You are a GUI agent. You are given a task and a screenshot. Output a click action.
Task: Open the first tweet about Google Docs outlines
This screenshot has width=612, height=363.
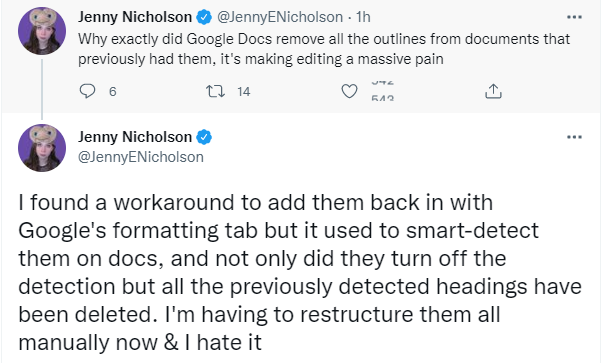click(324, 49)
